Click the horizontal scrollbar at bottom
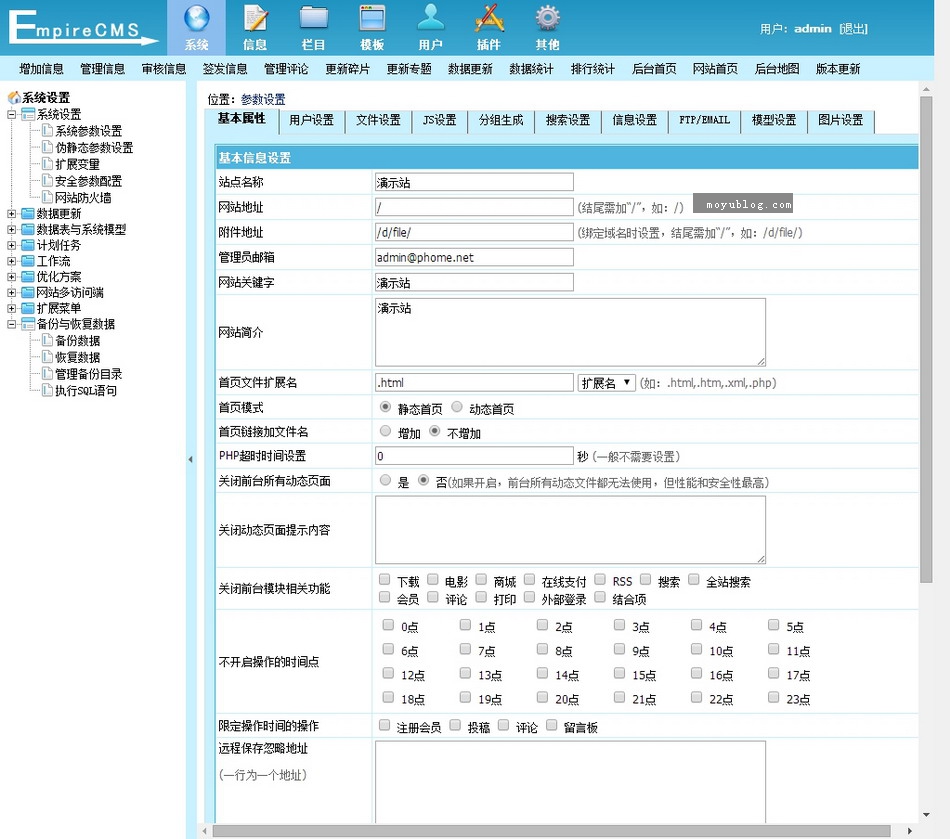The width and height of the screenshot is (950, 839). pyautogui.click(x=551, y=831)
